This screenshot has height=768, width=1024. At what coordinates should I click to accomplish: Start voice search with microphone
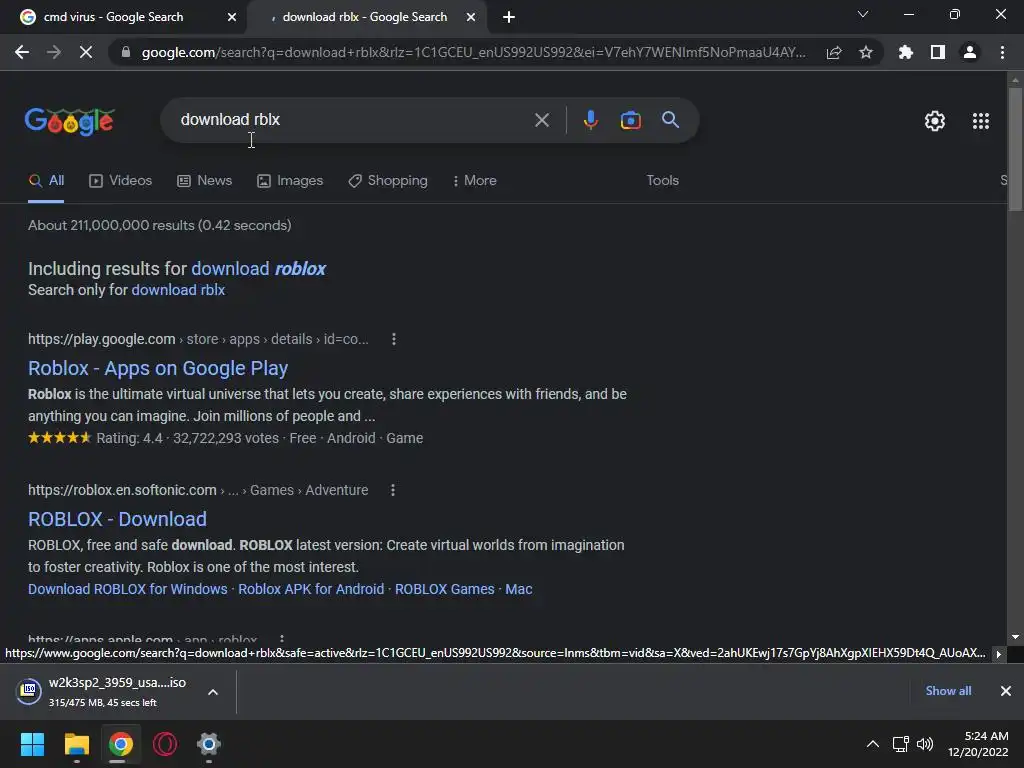pyautogui.click(x=590, y=120)
